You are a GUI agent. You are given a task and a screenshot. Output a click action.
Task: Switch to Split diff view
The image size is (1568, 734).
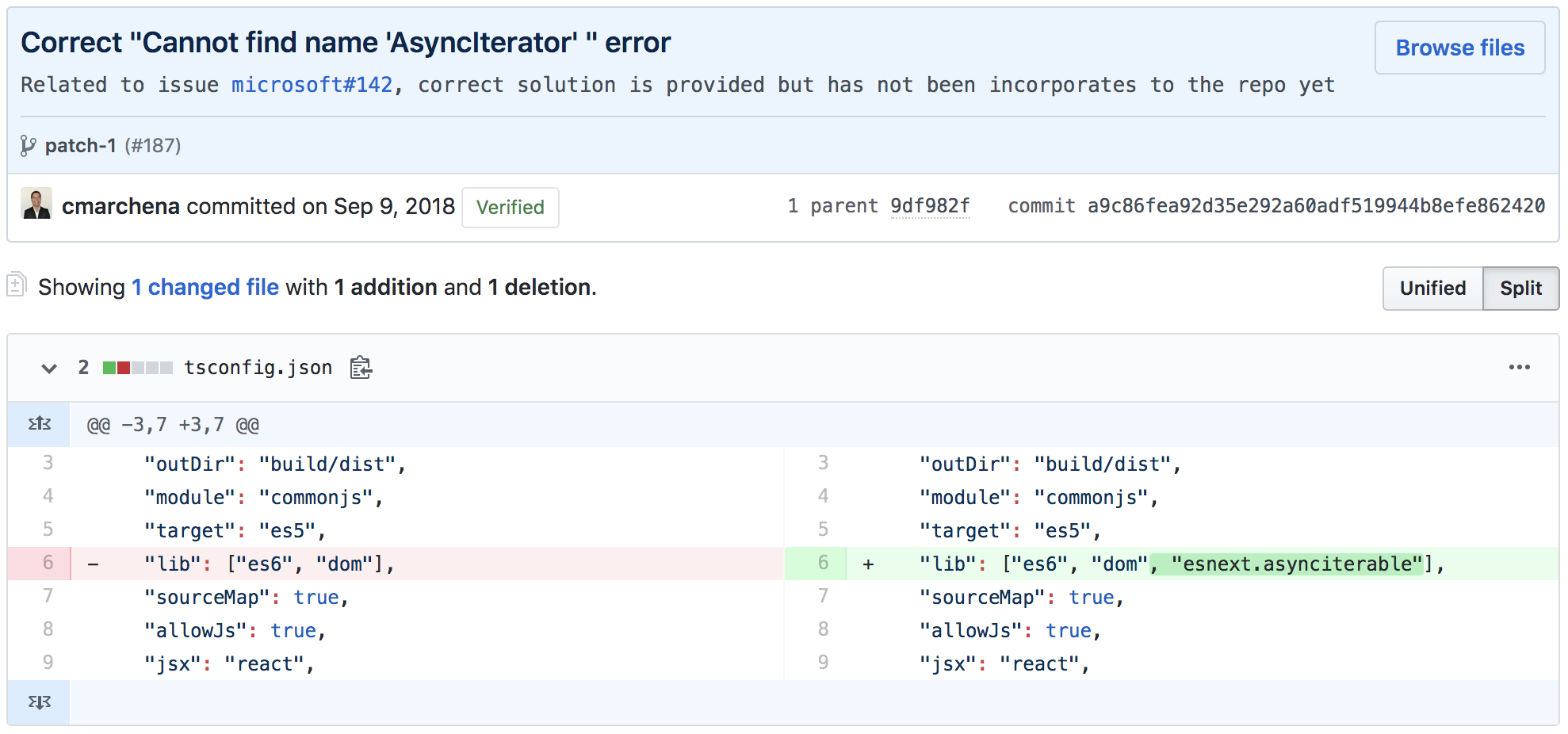pyautogui.click(x=1520, y=289)
